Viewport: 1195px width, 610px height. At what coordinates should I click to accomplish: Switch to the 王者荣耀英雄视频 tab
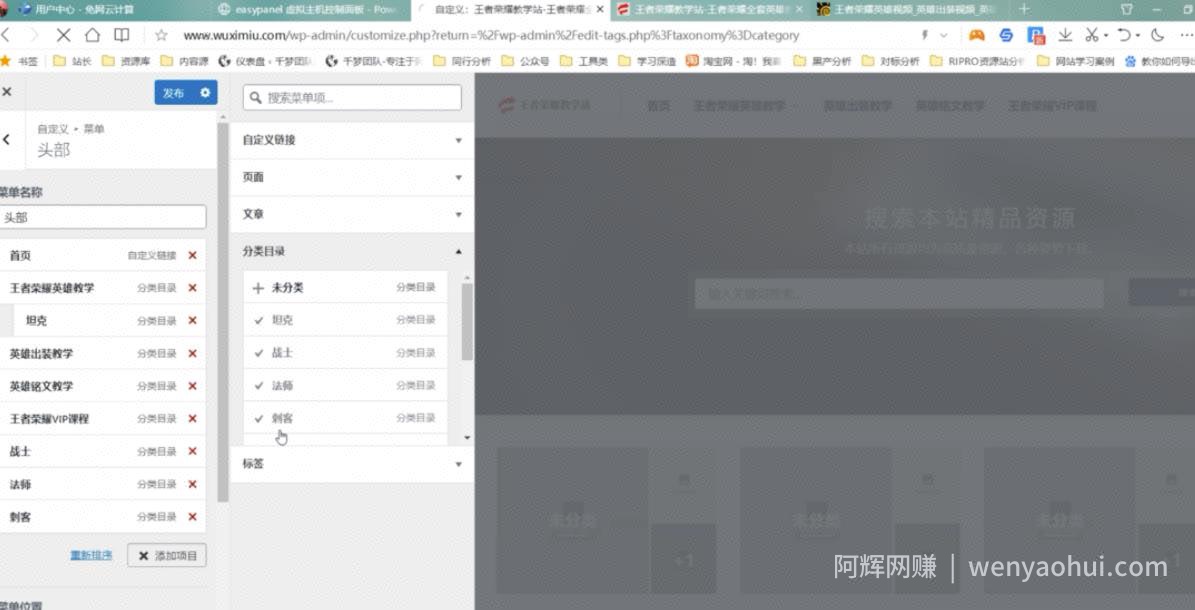click(x=907, y=9)
